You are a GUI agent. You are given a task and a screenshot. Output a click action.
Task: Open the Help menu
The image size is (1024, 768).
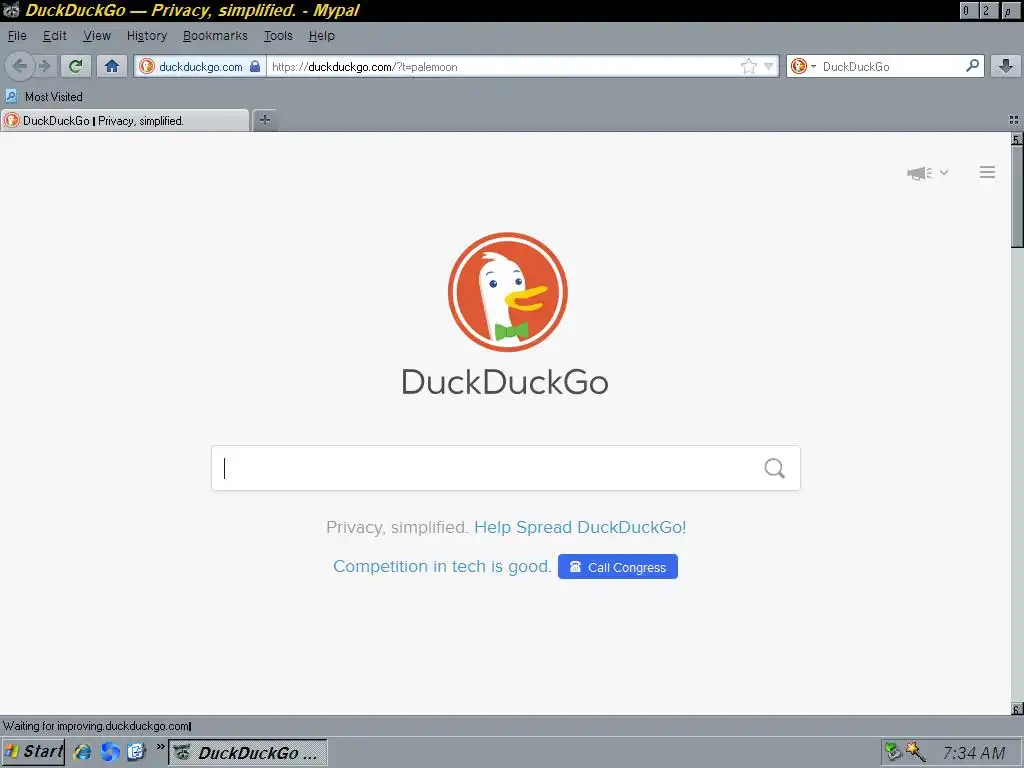(321, 36)
